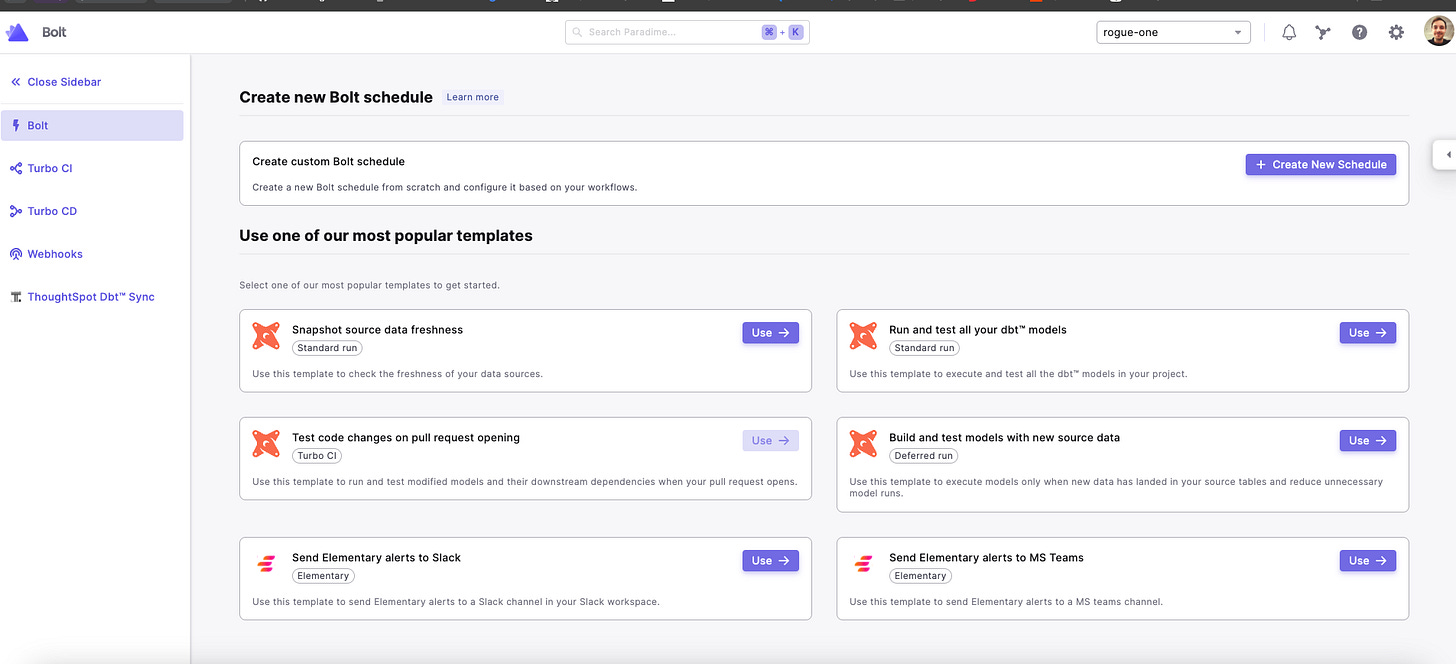The height and width of the screenshot is (664, 1456).
Task: Click the Command K shortcut badge
Action: tap(782, 32)
